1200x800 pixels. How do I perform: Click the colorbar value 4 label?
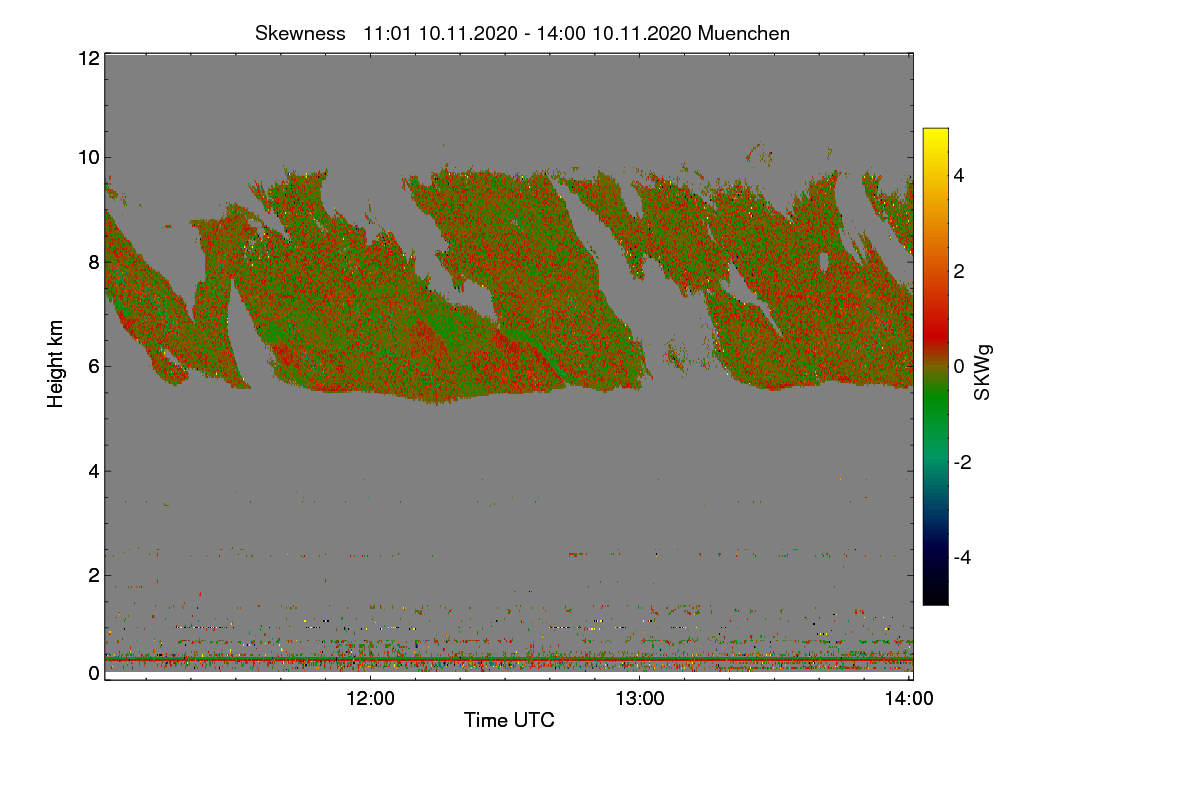959,175
